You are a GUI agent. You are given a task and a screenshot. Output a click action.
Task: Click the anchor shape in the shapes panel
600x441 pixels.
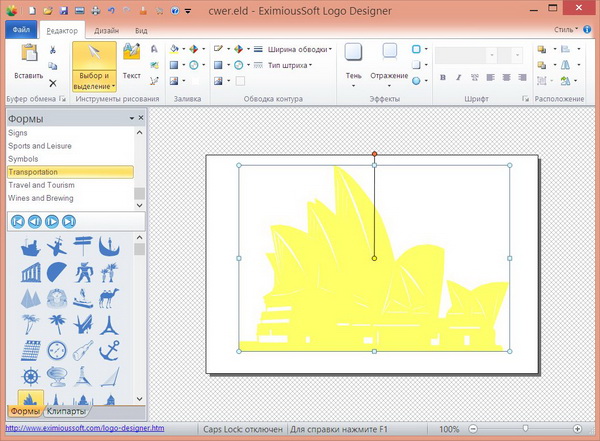pyautogui.click(x=109, y=351)
